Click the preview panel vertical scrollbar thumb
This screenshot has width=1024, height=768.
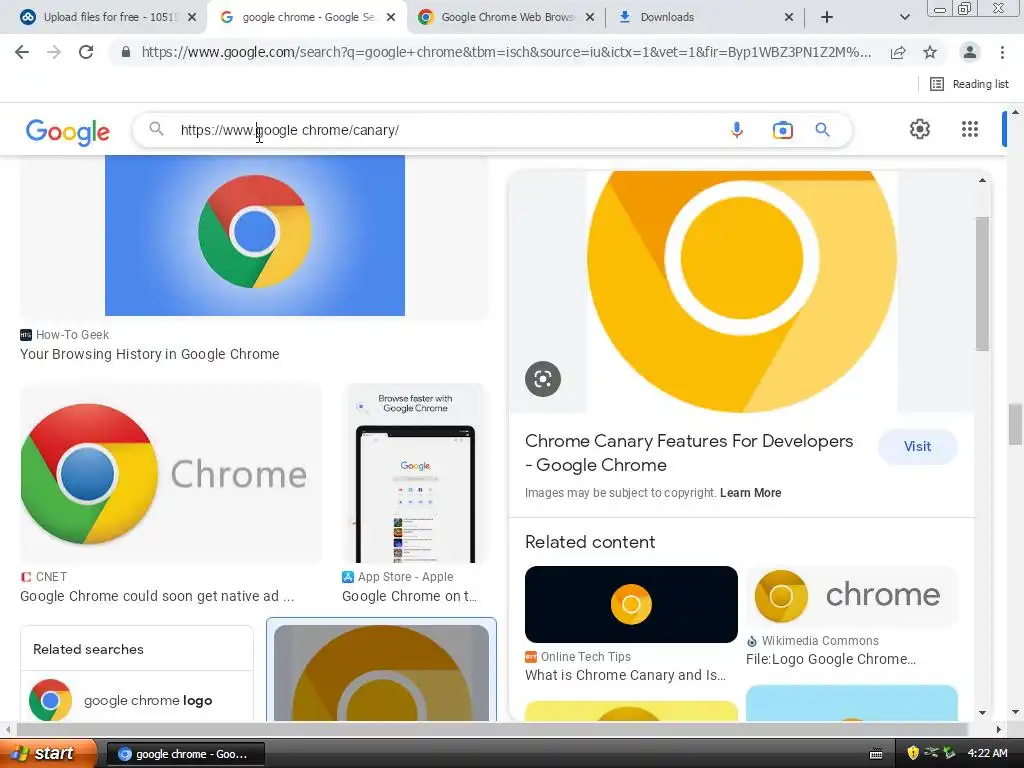tap(982, 283)
